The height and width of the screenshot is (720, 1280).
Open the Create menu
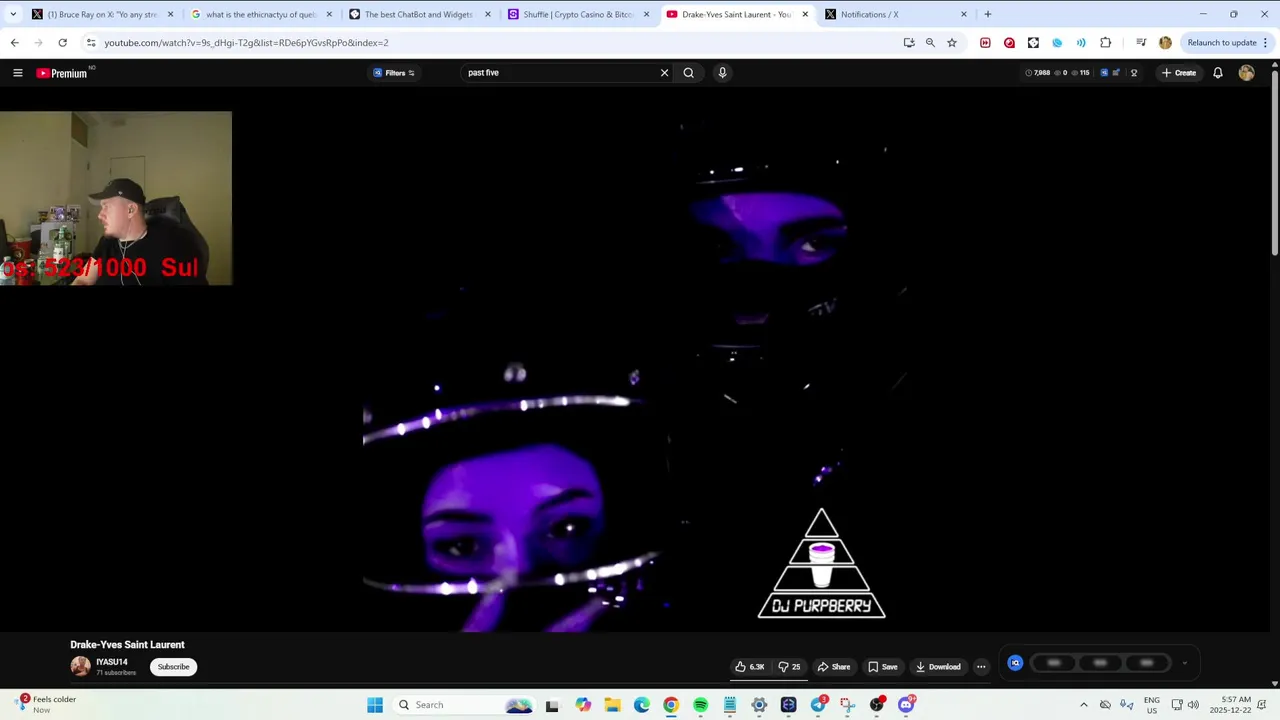(1179, 73)
